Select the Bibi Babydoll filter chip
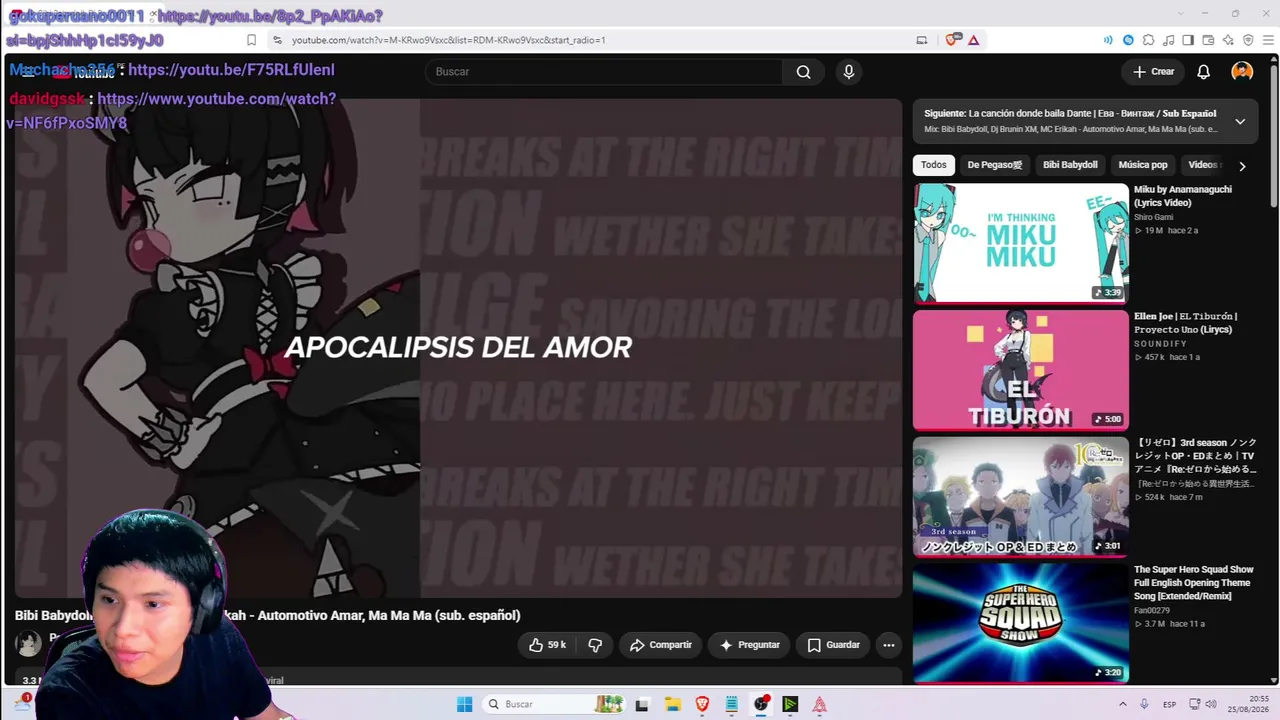The image size is (1280, 720). coord(1070,165)
